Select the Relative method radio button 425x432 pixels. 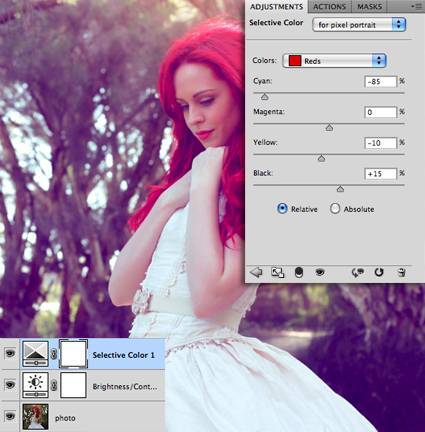click(x=282, y=209)
